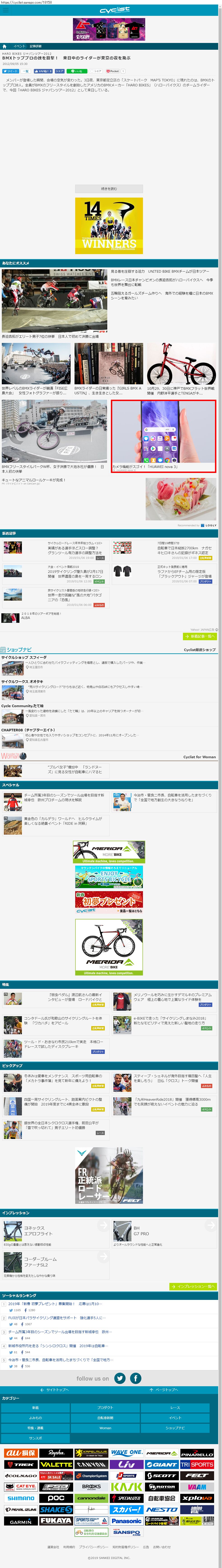The image size is (222, 1568).
Task: Open the COLNAGO sponsor logo
Action: click(x=21, y=1476)
